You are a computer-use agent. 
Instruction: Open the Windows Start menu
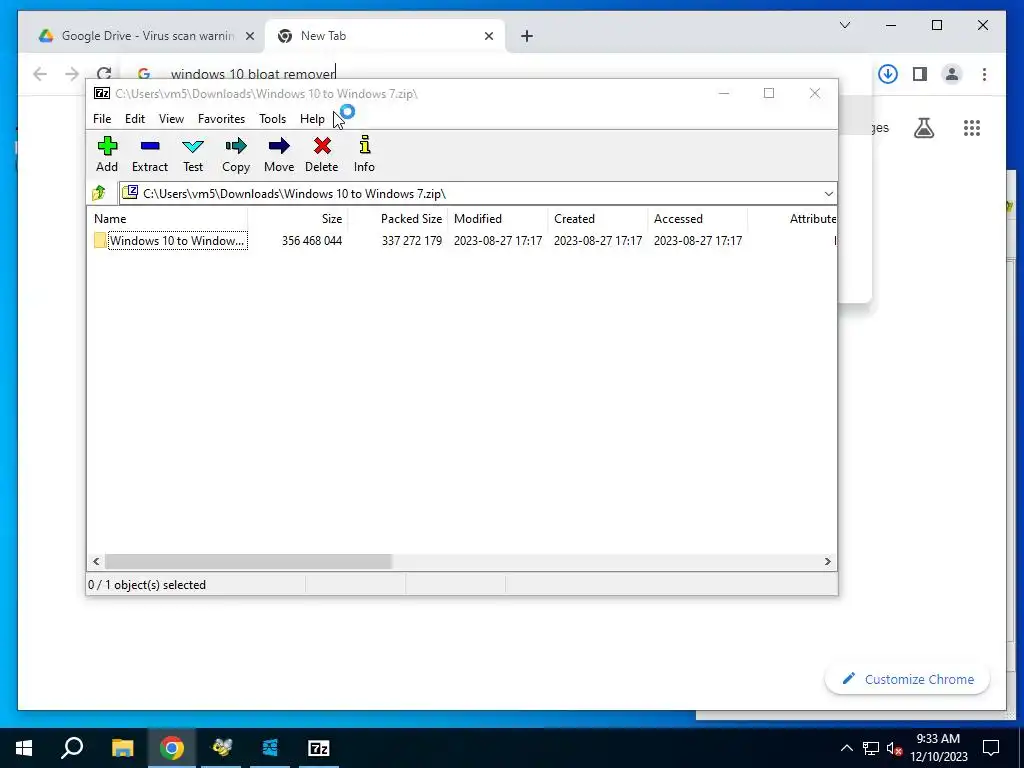tap(24, 748)
